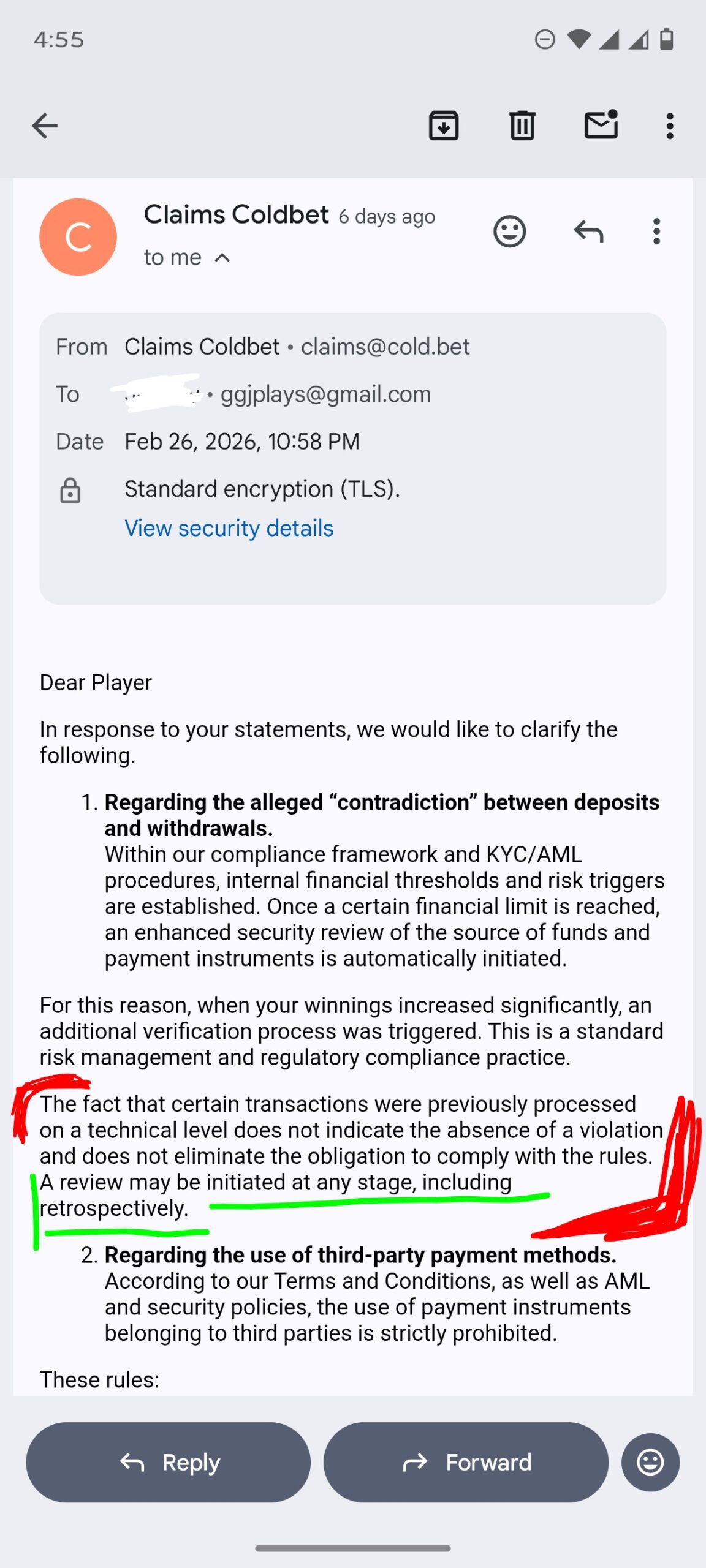Image resolution: width=706 pixels, height=1568 pixels.
Task: Add an emoji reaction from the message header
Action: [509, 232]
